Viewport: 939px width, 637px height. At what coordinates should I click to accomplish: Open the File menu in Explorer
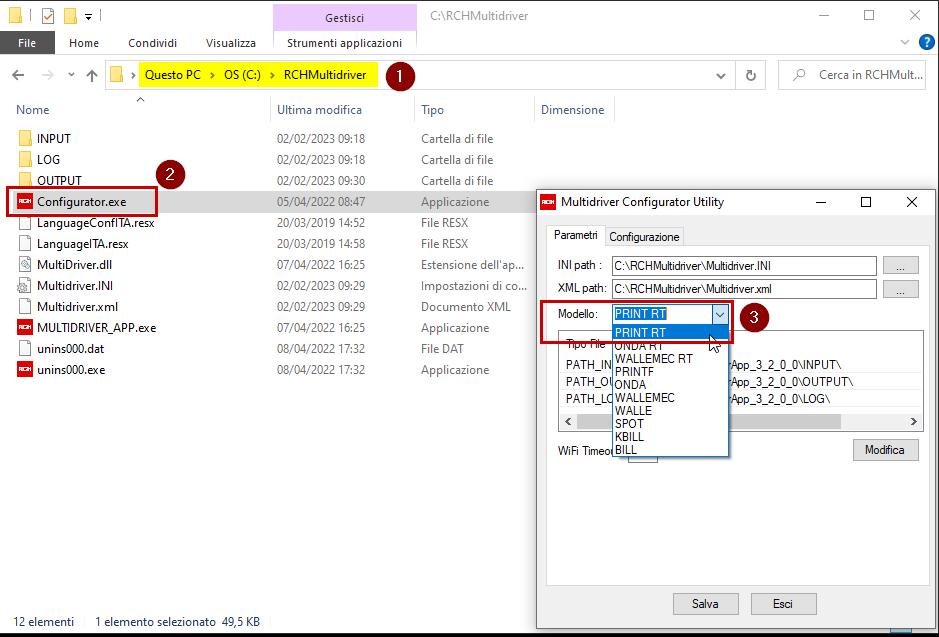click(27, 43)
